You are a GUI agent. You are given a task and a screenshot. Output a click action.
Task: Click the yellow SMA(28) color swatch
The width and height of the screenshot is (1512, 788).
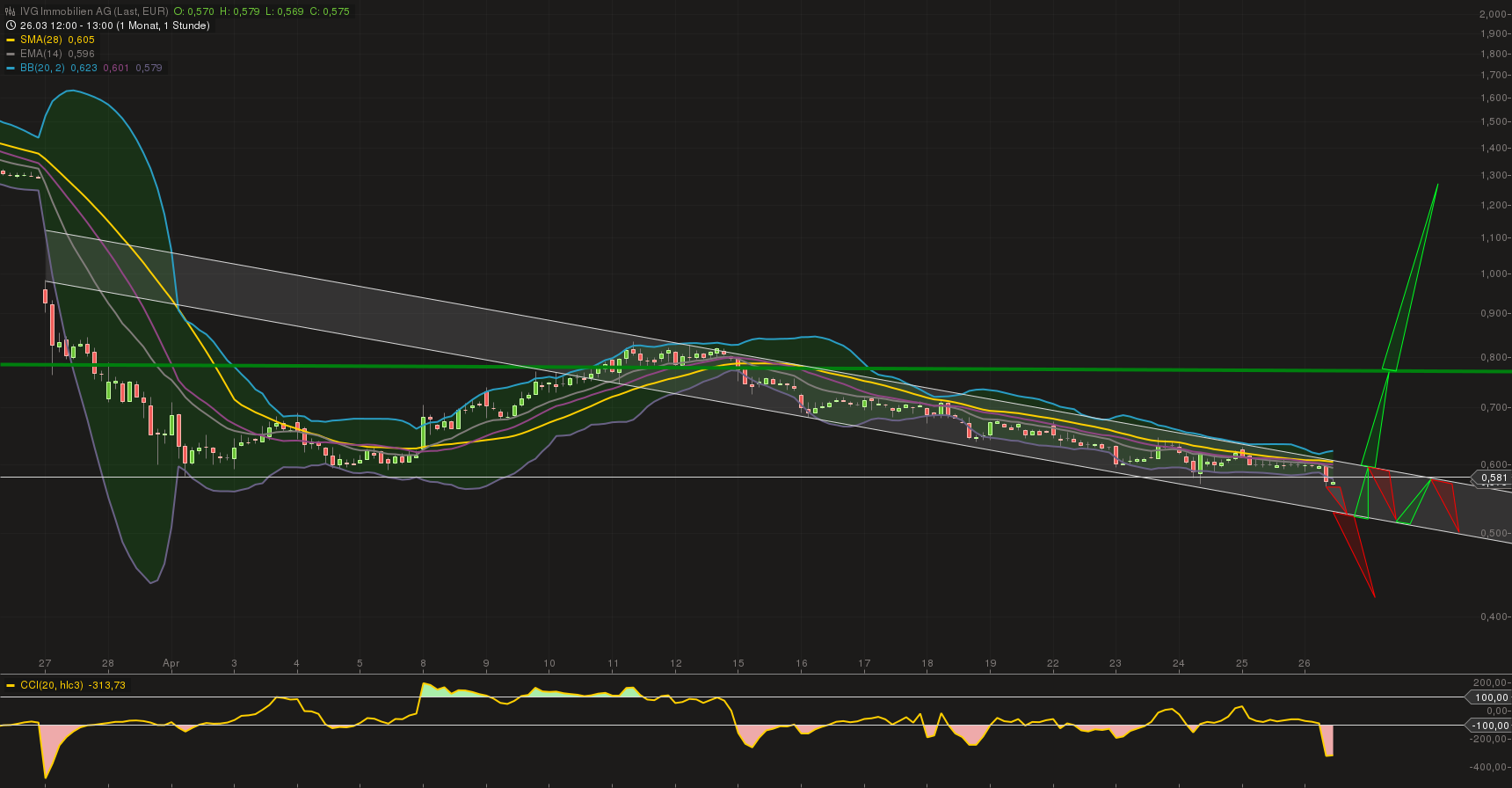tap(11, 40)
